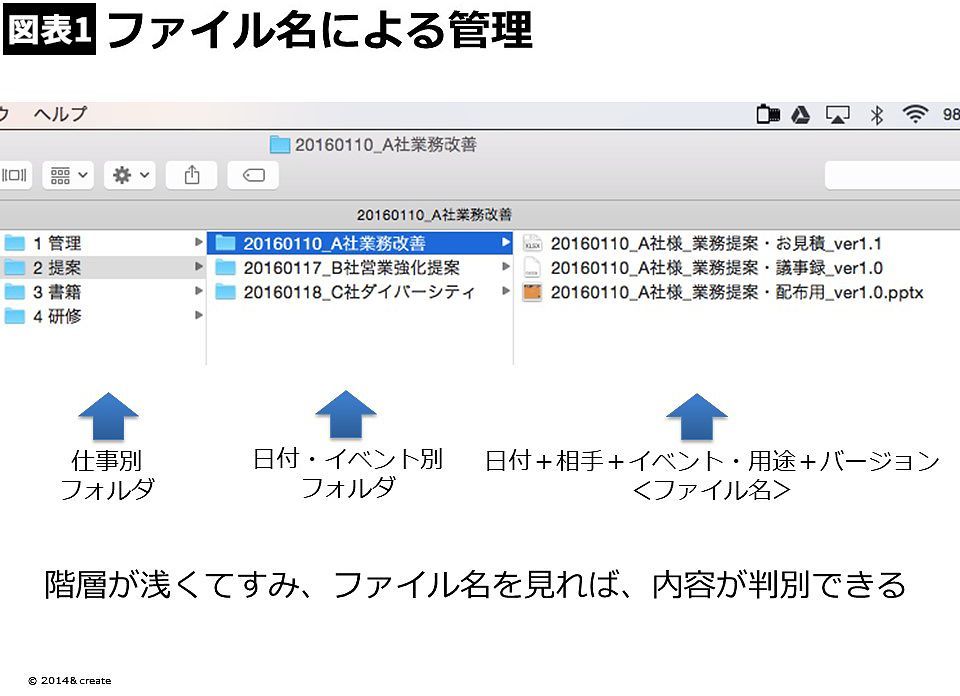Open the Wi-Fi status menu
960x696 pixels.
(x=914, y=115)
